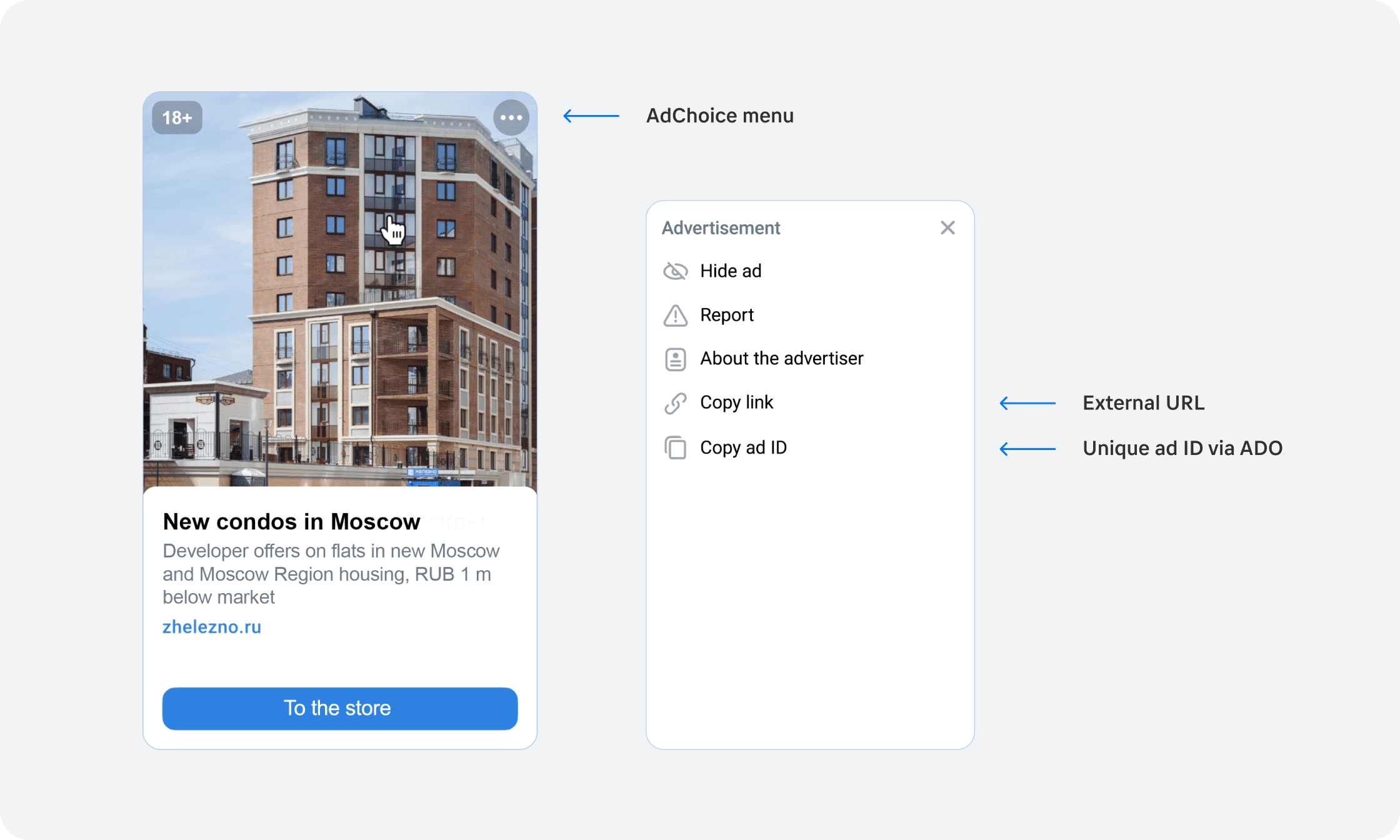Click the AdChoice menu annotation label
This screenshot has height=840, width=1400.
719,116
